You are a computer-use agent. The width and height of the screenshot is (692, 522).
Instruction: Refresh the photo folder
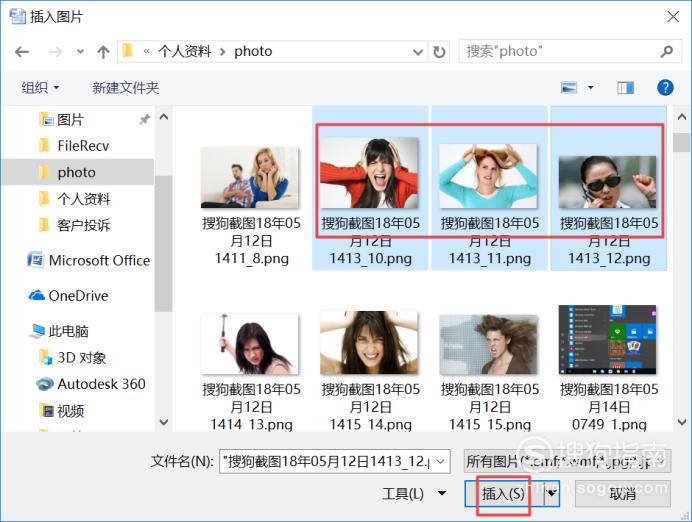(439, 52)
